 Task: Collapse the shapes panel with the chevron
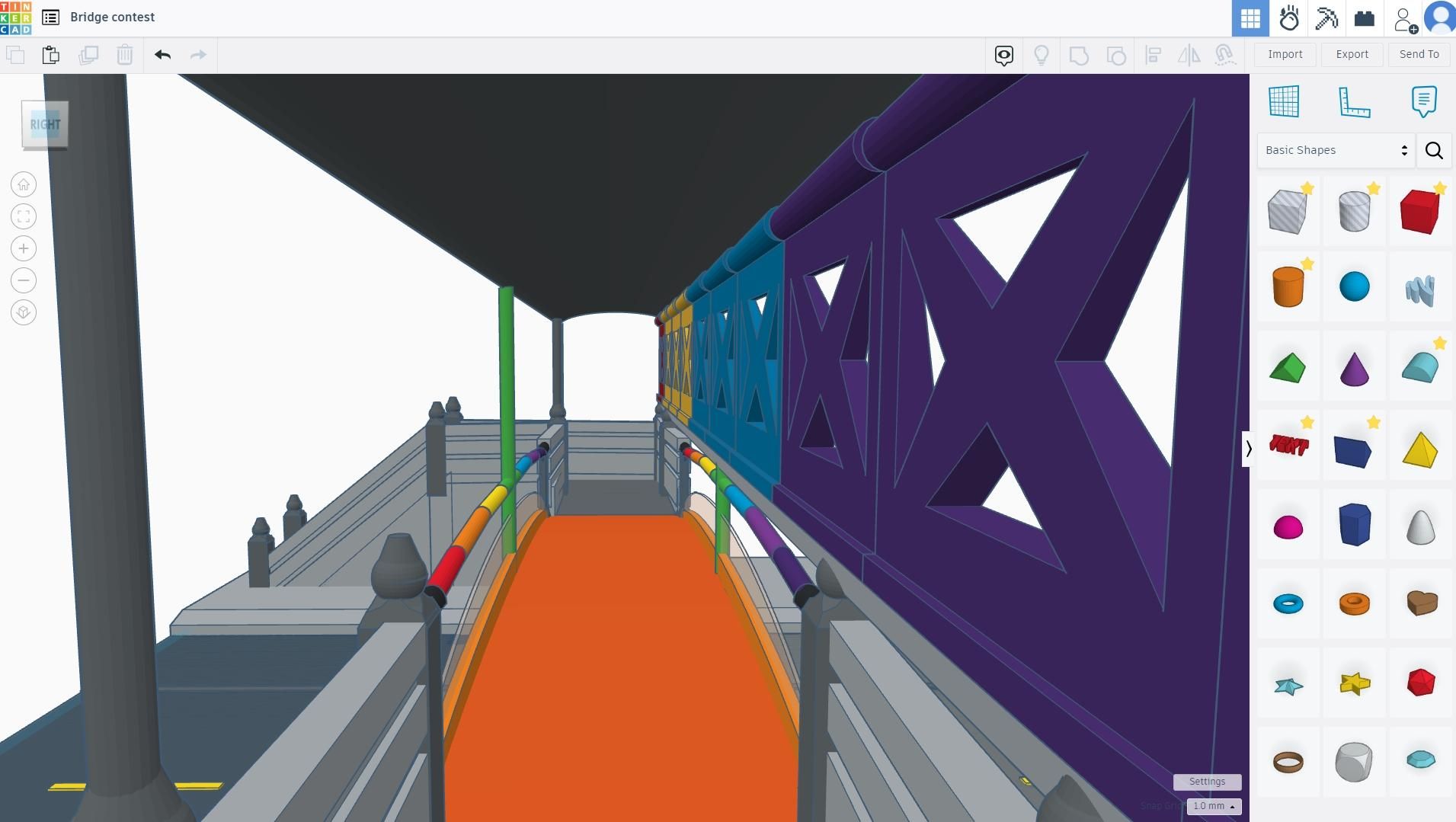tap(1249, 449)
